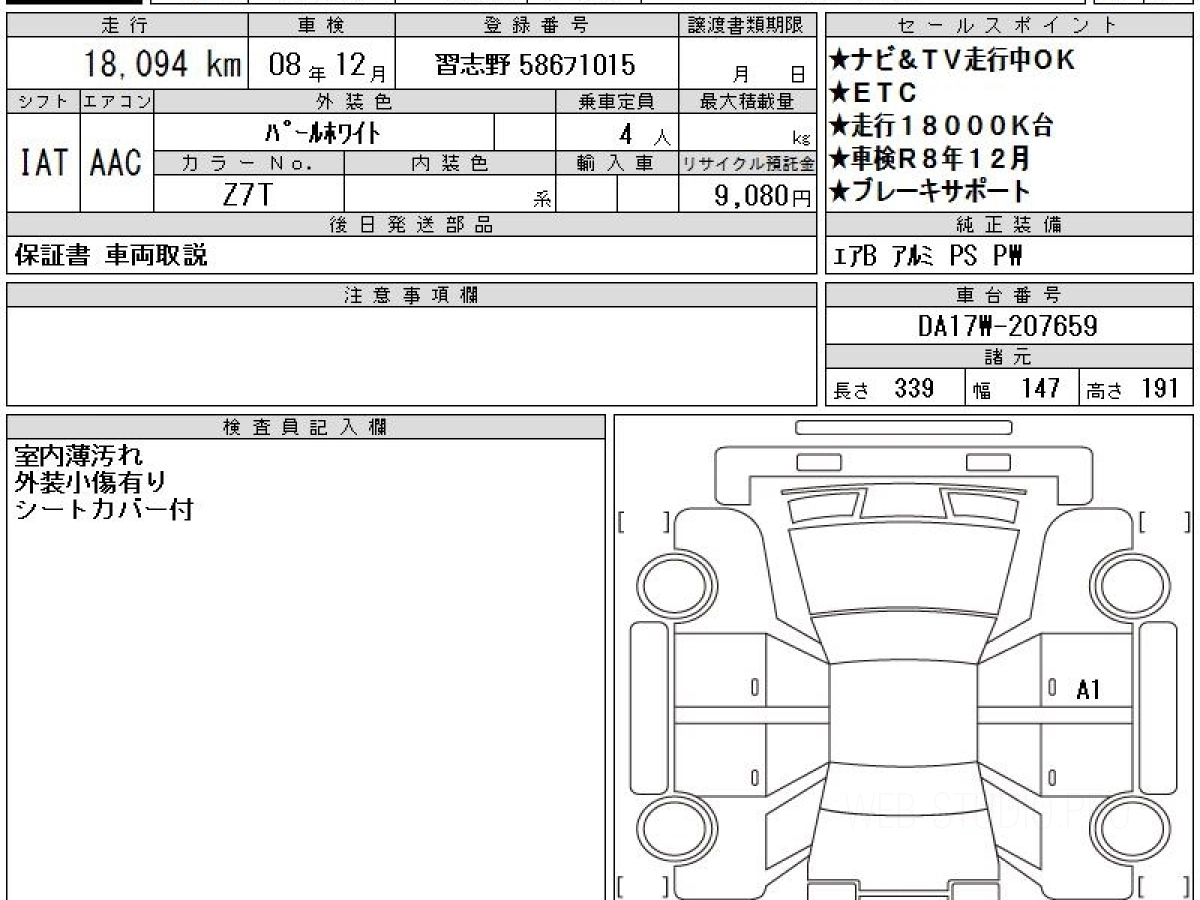Image resolution: width=1200 pixels, height=900 pixels.
Task: Select the IAT shift value
Action: [x=43, y=162]
